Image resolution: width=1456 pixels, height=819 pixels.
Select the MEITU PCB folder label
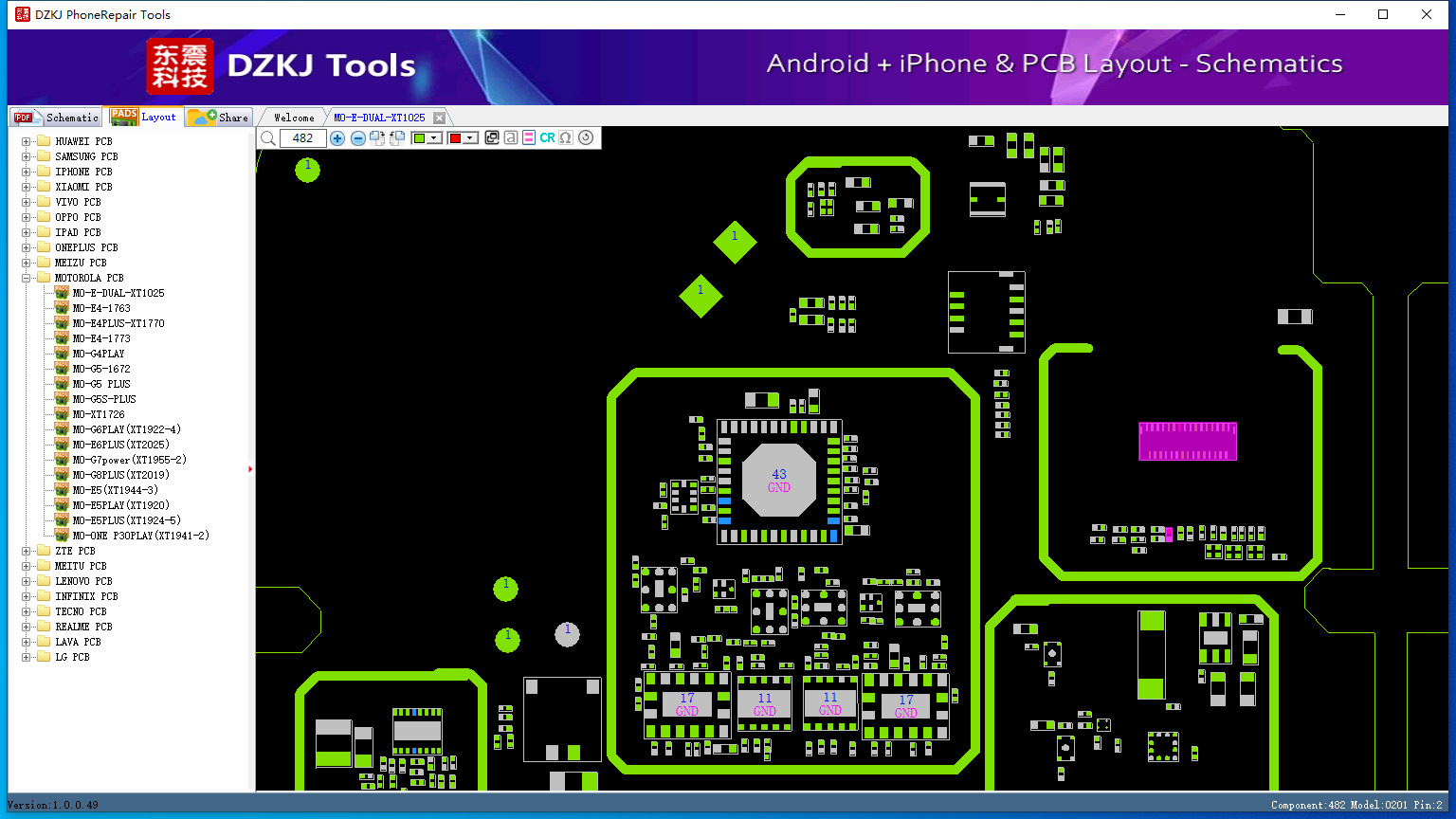click(x=81, y=566)
